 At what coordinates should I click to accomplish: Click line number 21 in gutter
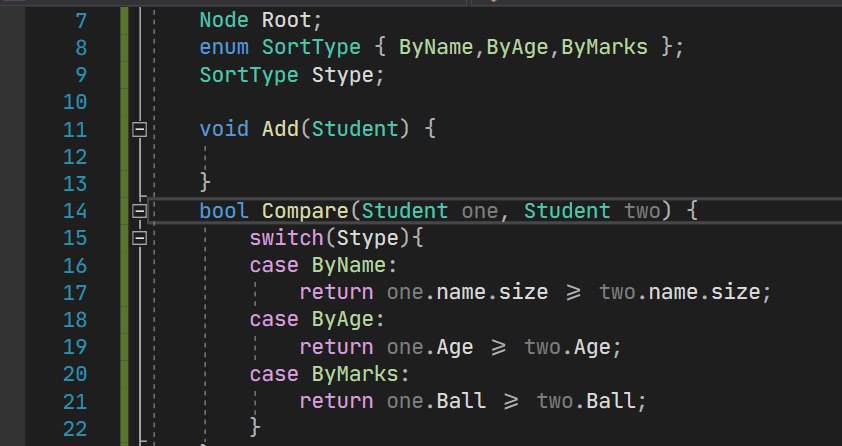(75, 401)
